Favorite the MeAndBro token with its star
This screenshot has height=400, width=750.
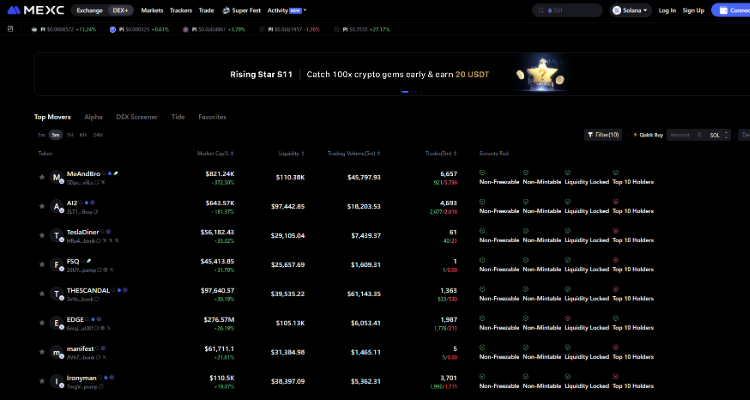coord(42,177)
